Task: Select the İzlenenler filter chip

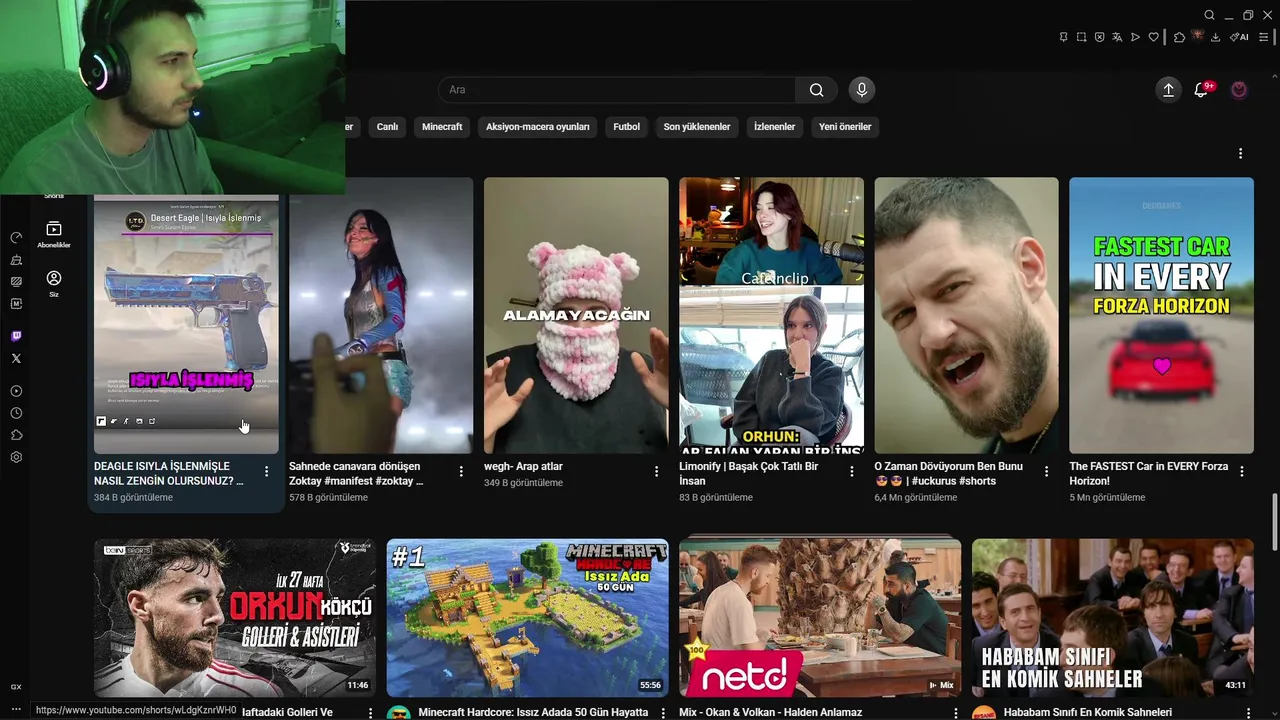Action: [775, 127]
